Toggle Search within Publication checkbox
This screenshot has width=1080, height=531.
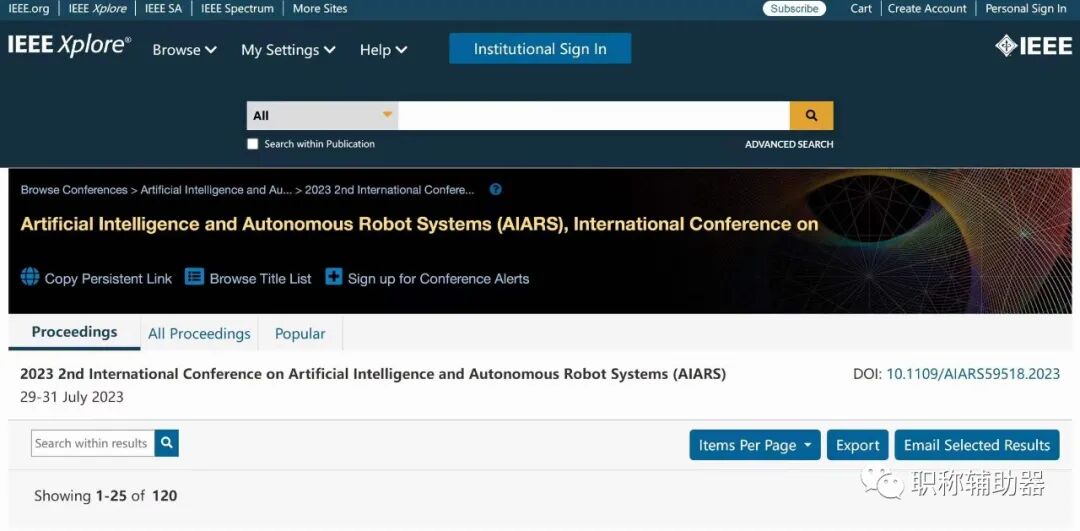[x=253, y=144]
